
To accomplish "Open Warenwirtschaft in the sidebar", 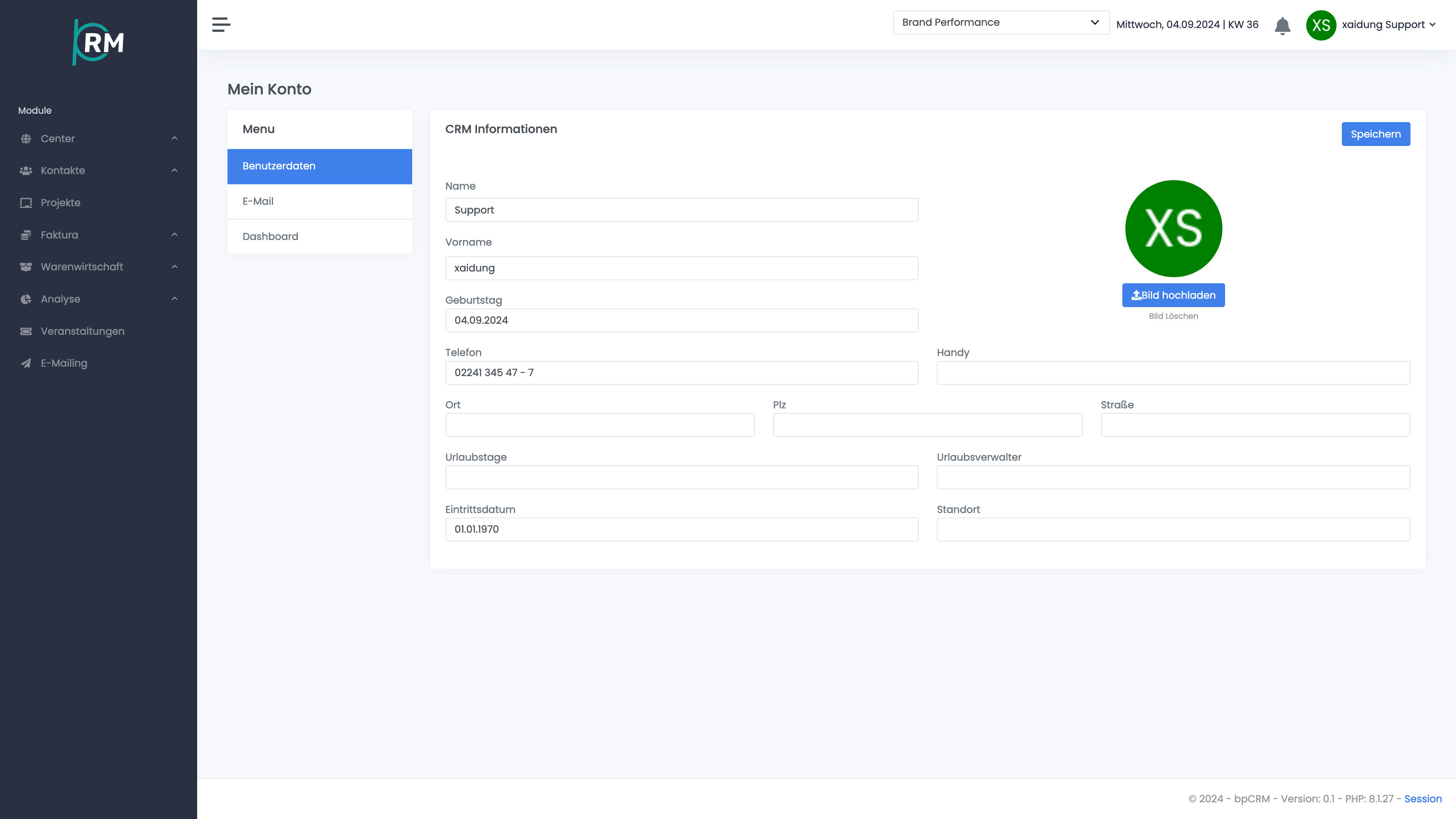I will 98,267.
